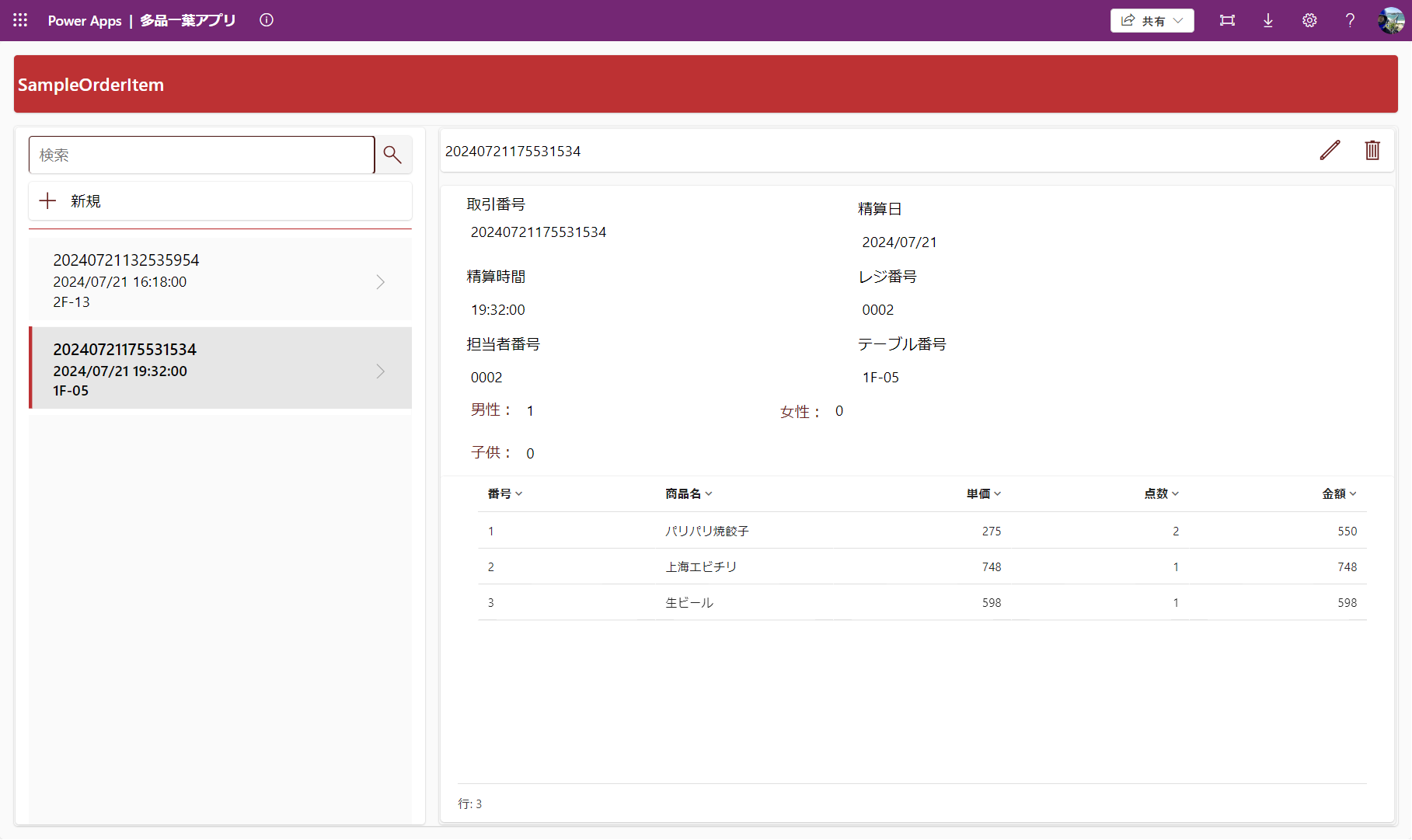Open details chevron for table 1F-05 order
The height and width of the screenshot is (840, 1412).
(381, 371)
